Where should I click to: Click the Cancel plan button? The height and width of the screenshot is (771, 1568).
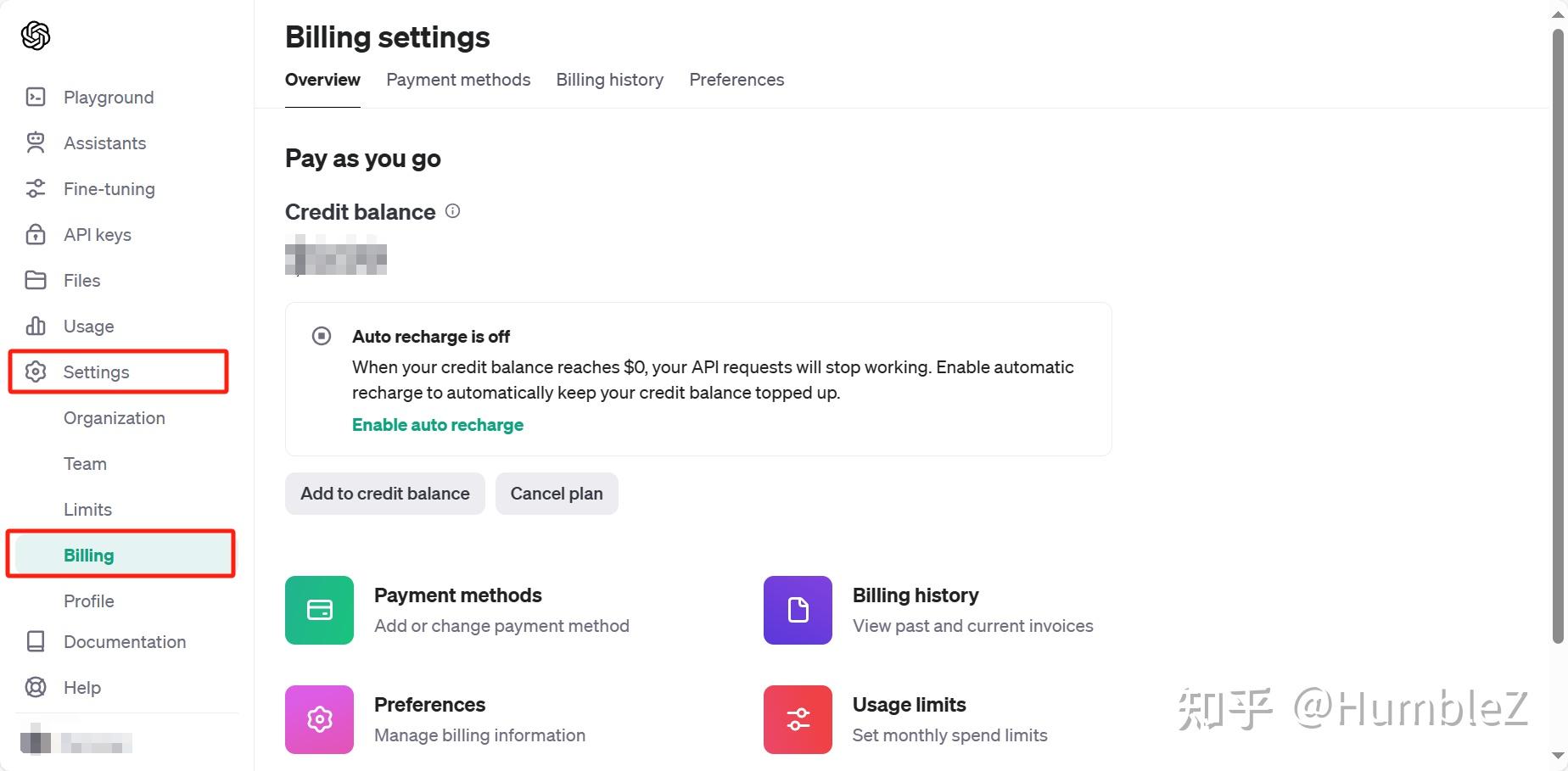click(557, 494)
